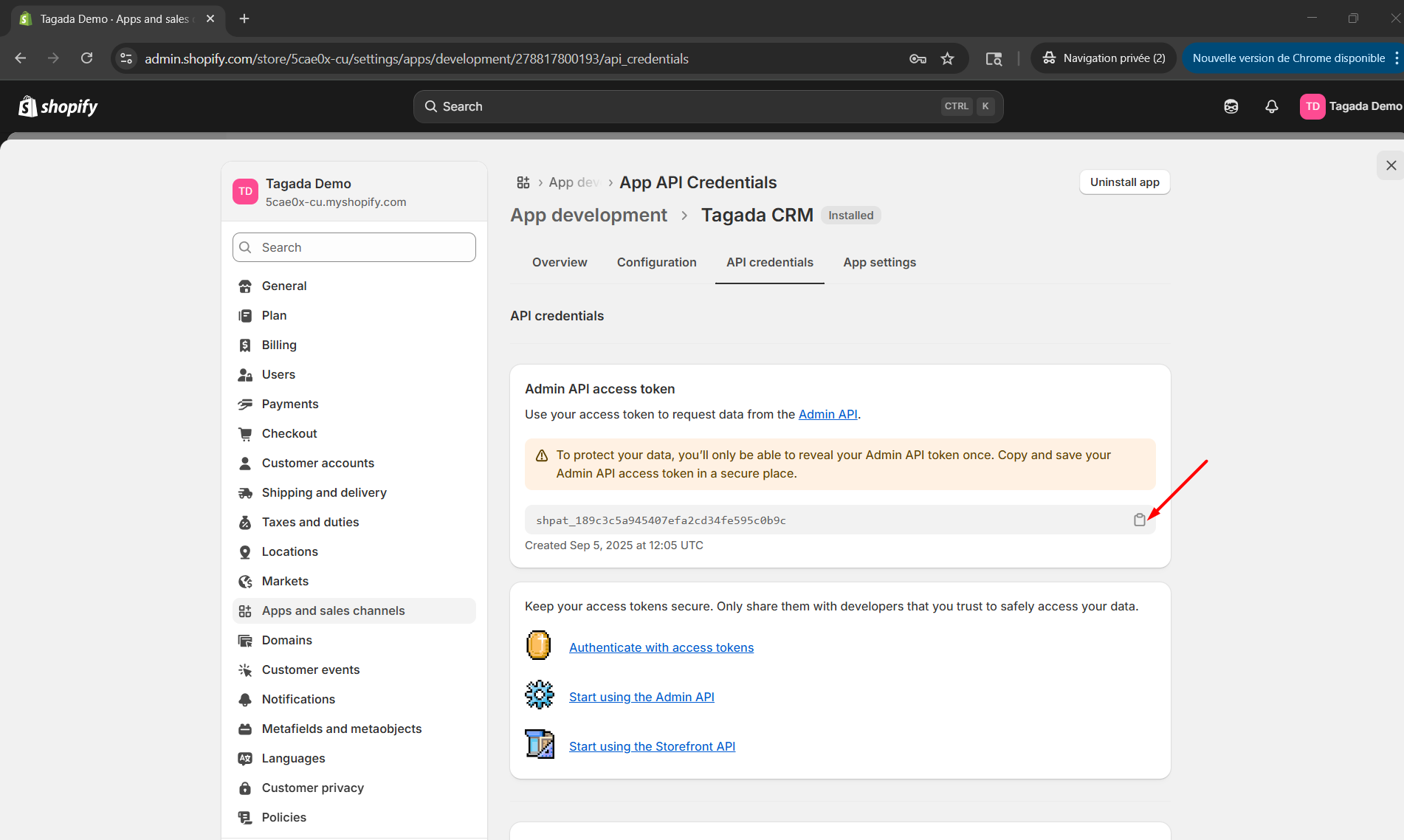The height and width of the screenshot is (840, 1404).
Task: Click the App dev breadcrumb link
Action: [x=574, y=182]
